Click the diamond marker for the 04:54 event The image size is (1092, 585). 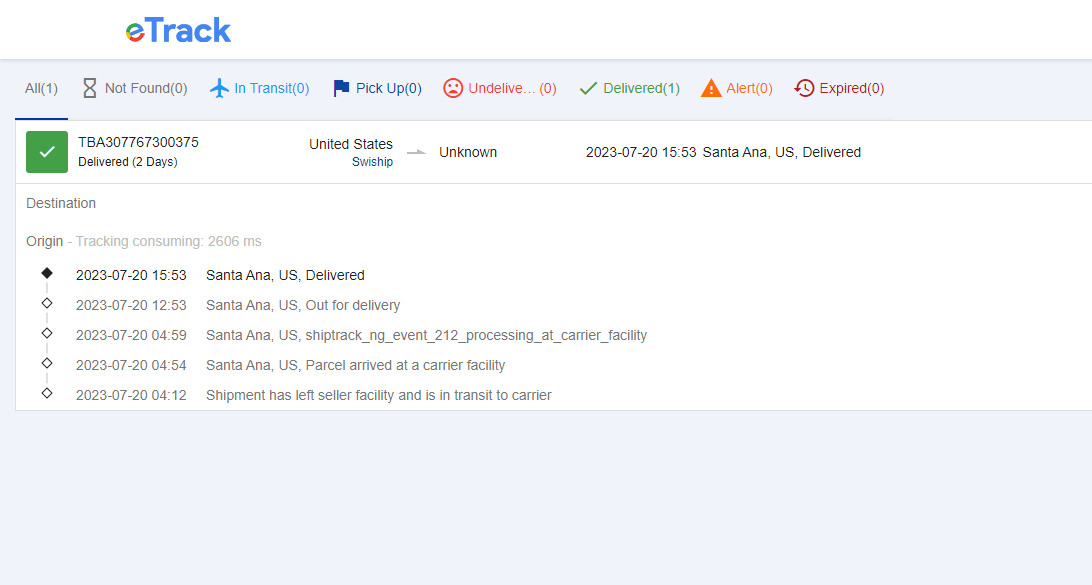(x=47, y=363)
